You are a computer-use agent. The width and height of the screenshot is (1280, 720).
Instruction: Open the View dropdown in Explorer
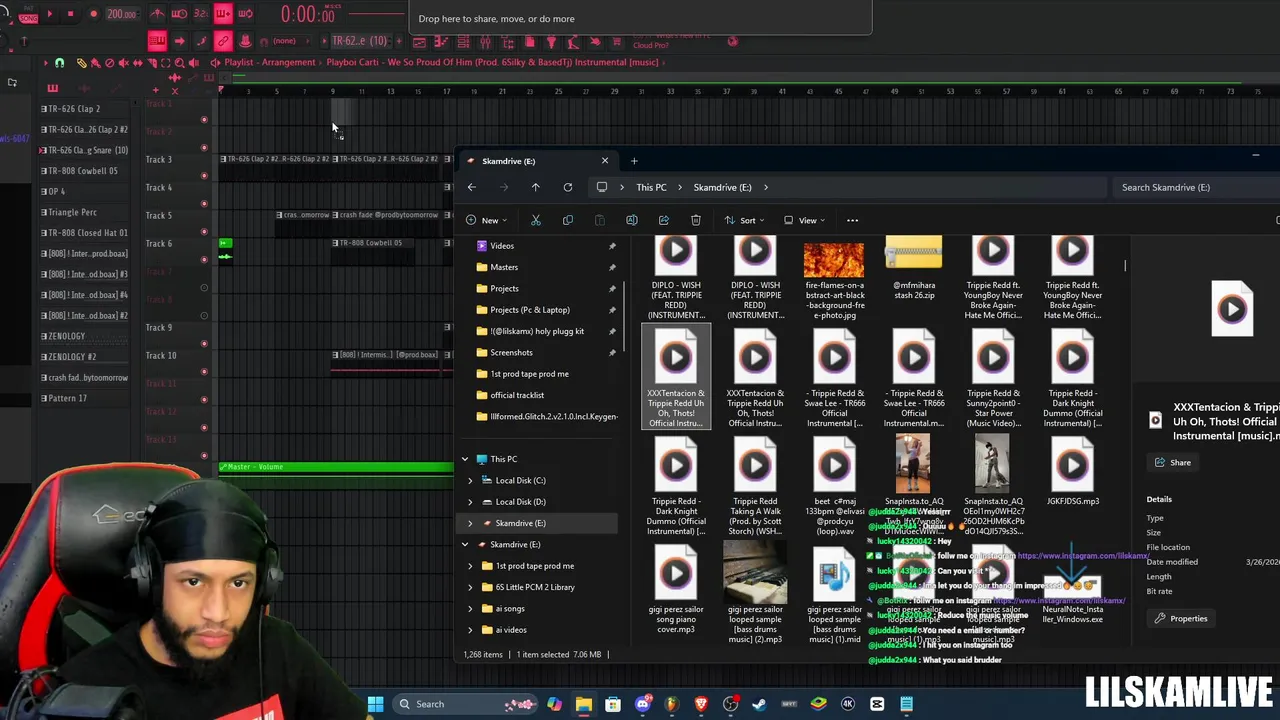[806, 220]
